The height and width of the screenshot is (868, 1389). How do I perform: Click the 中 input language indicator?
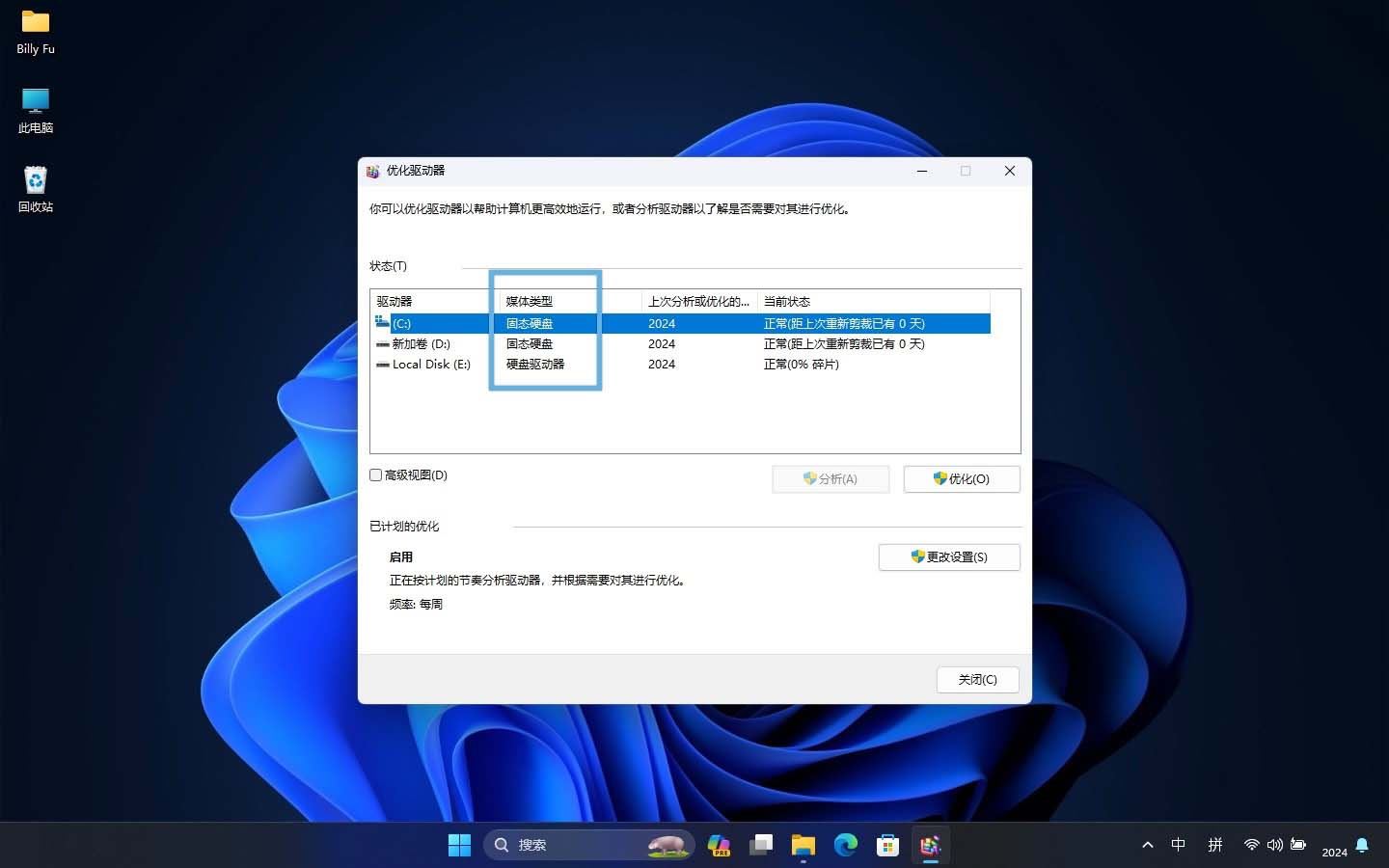tap(1179, 845)
